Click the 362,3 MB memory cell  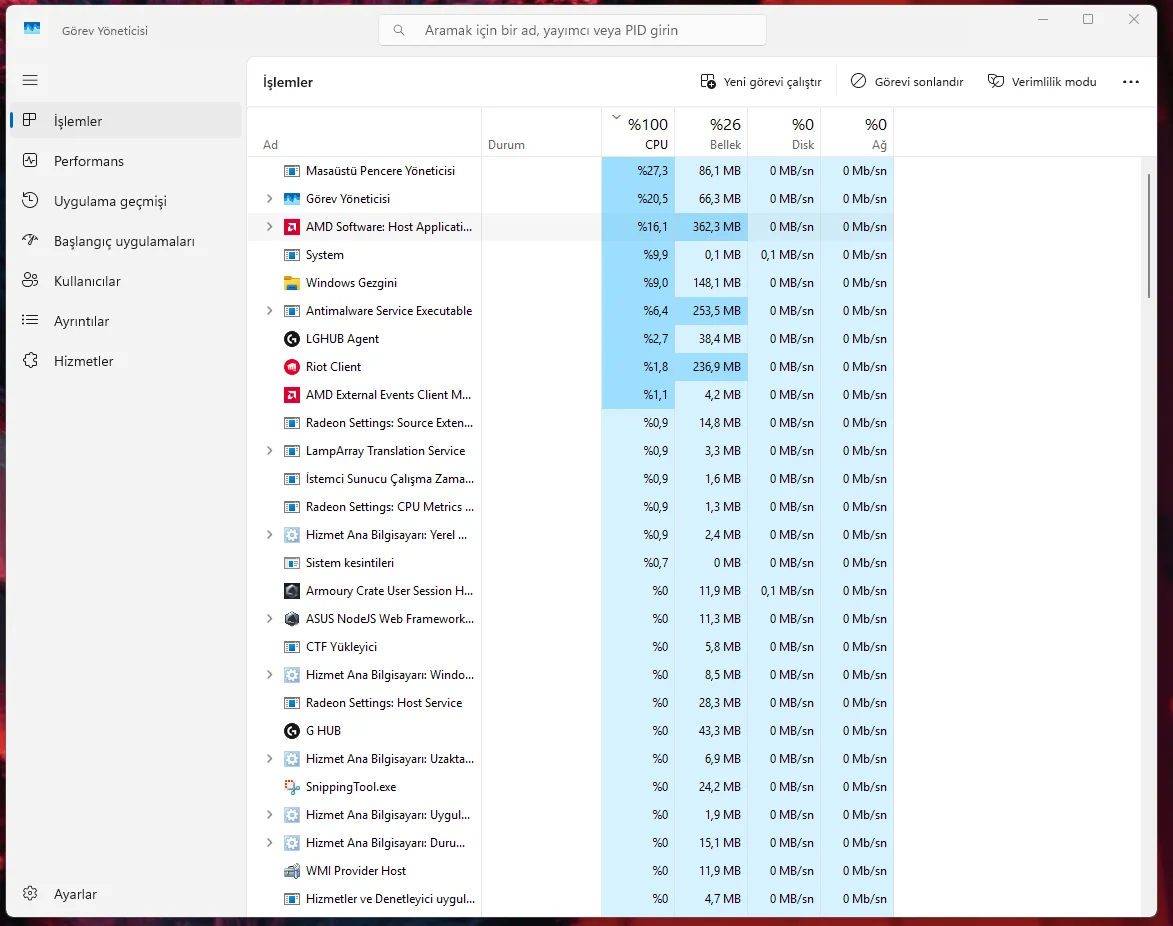(711, 227)
